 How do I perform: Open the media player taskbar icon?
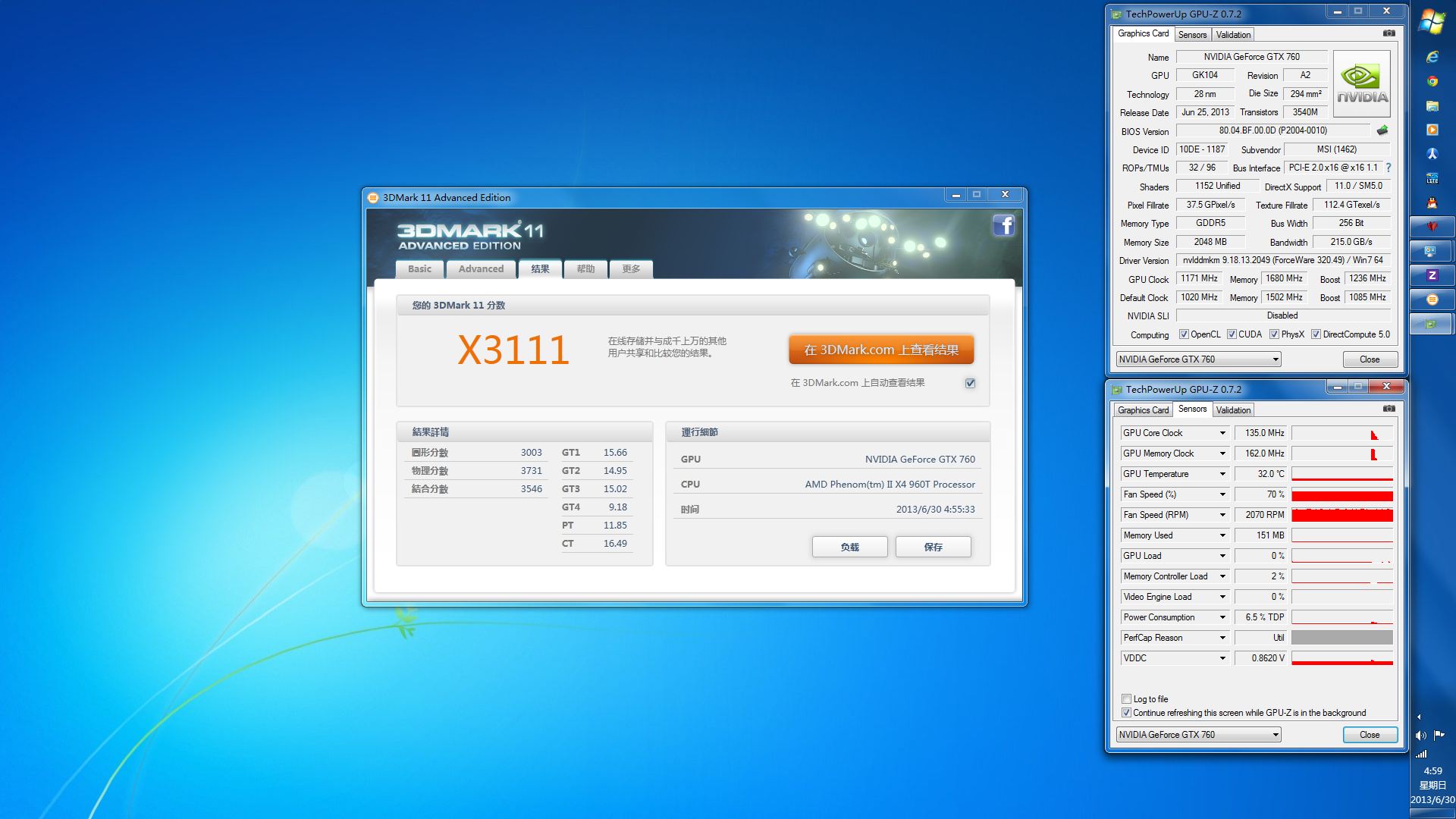(x=1432, y=130)
